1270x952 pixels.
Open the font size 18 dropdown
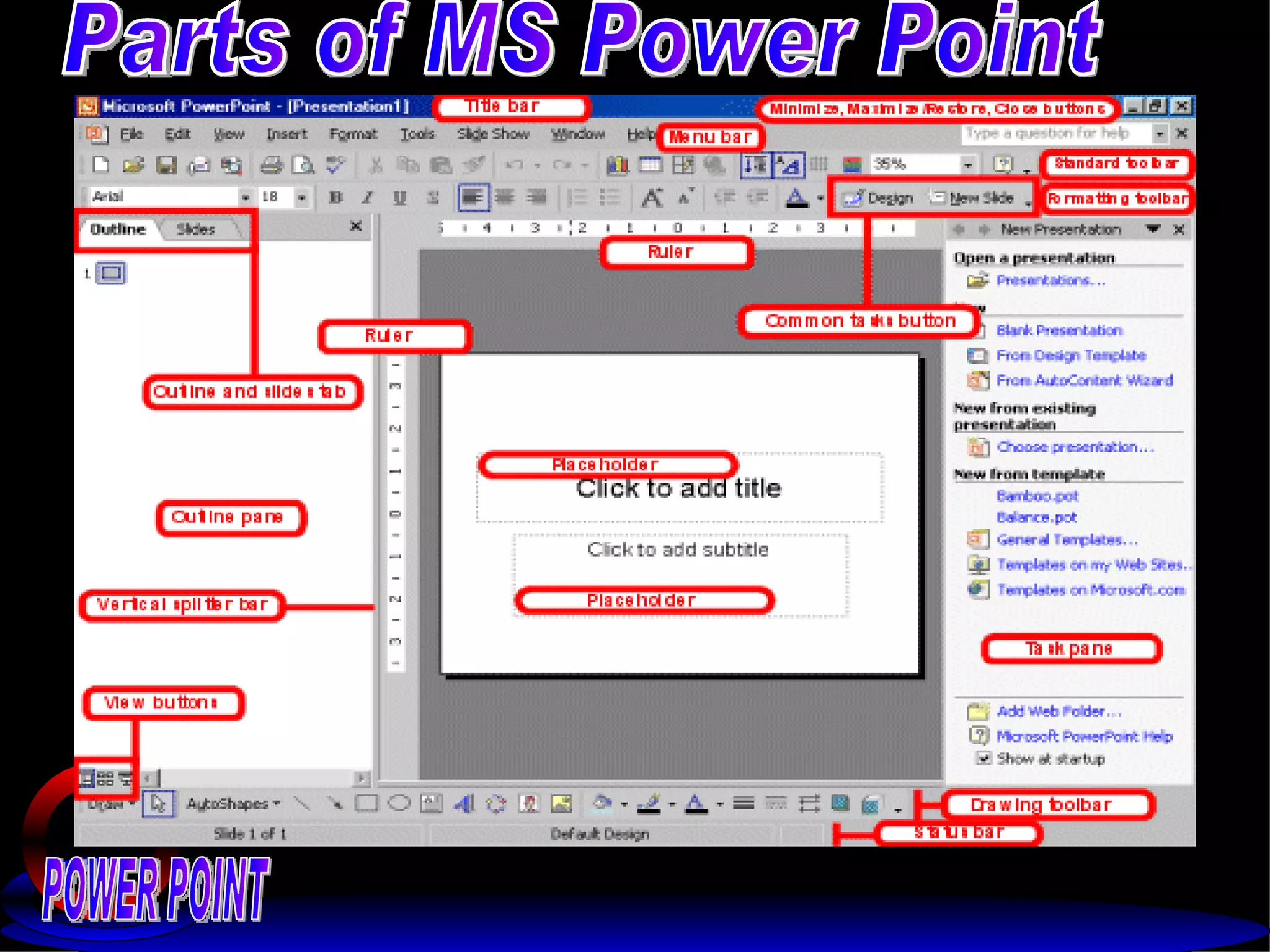[301, 198]
